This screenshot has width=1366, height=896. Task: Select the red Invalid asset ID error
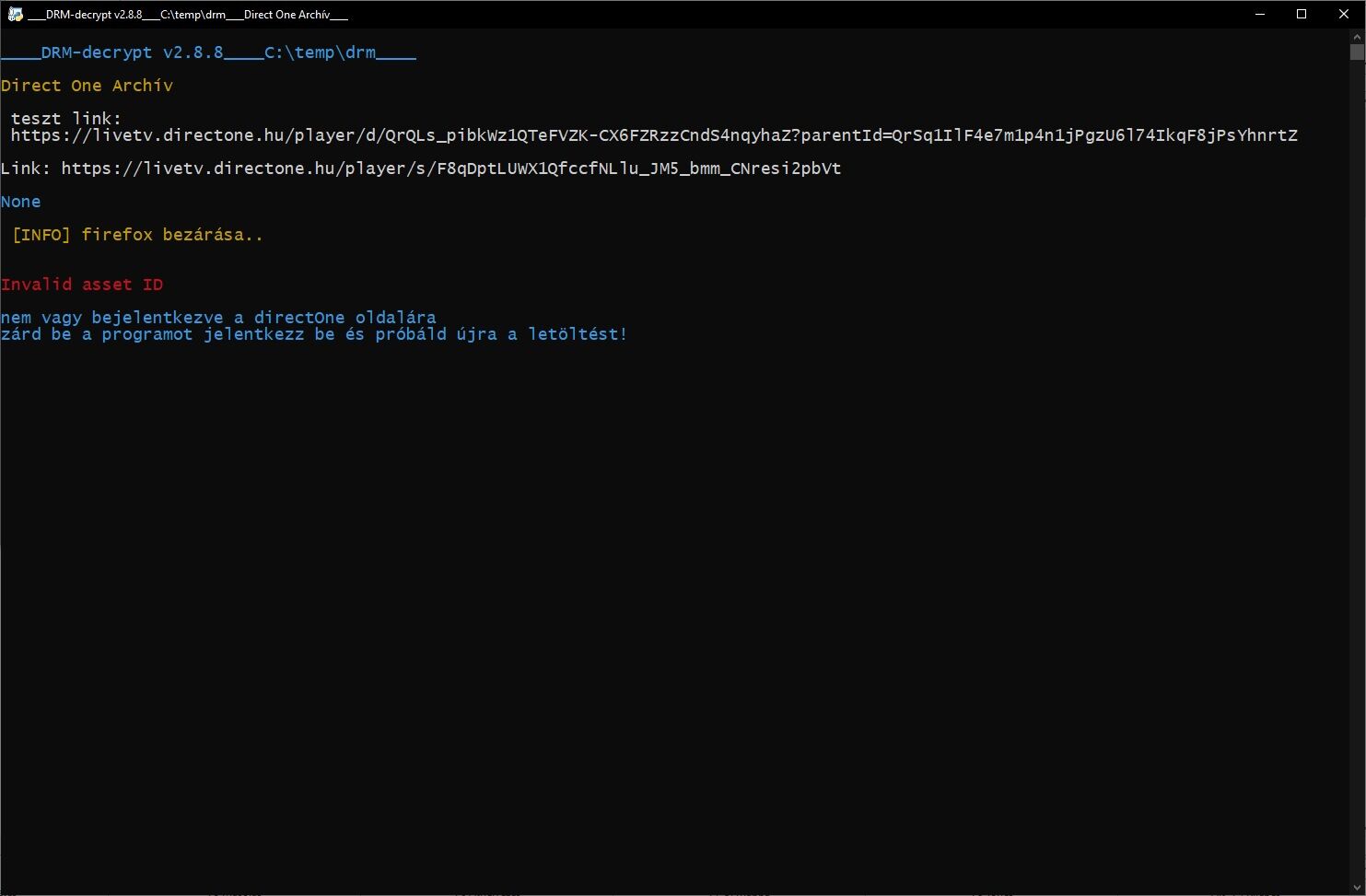click(x=82, y=285)
